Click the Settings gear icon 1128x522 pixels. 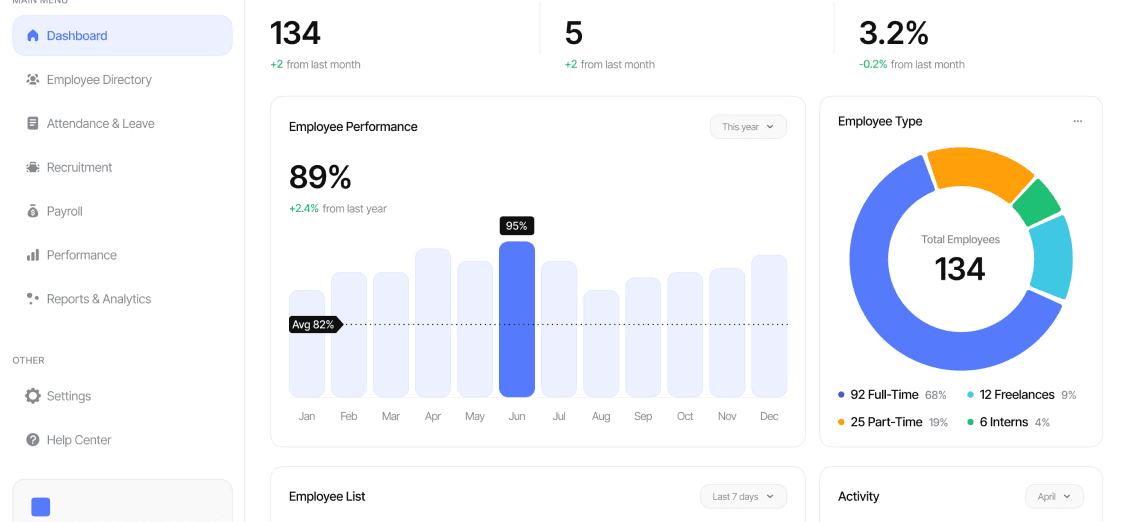(33, 396)
